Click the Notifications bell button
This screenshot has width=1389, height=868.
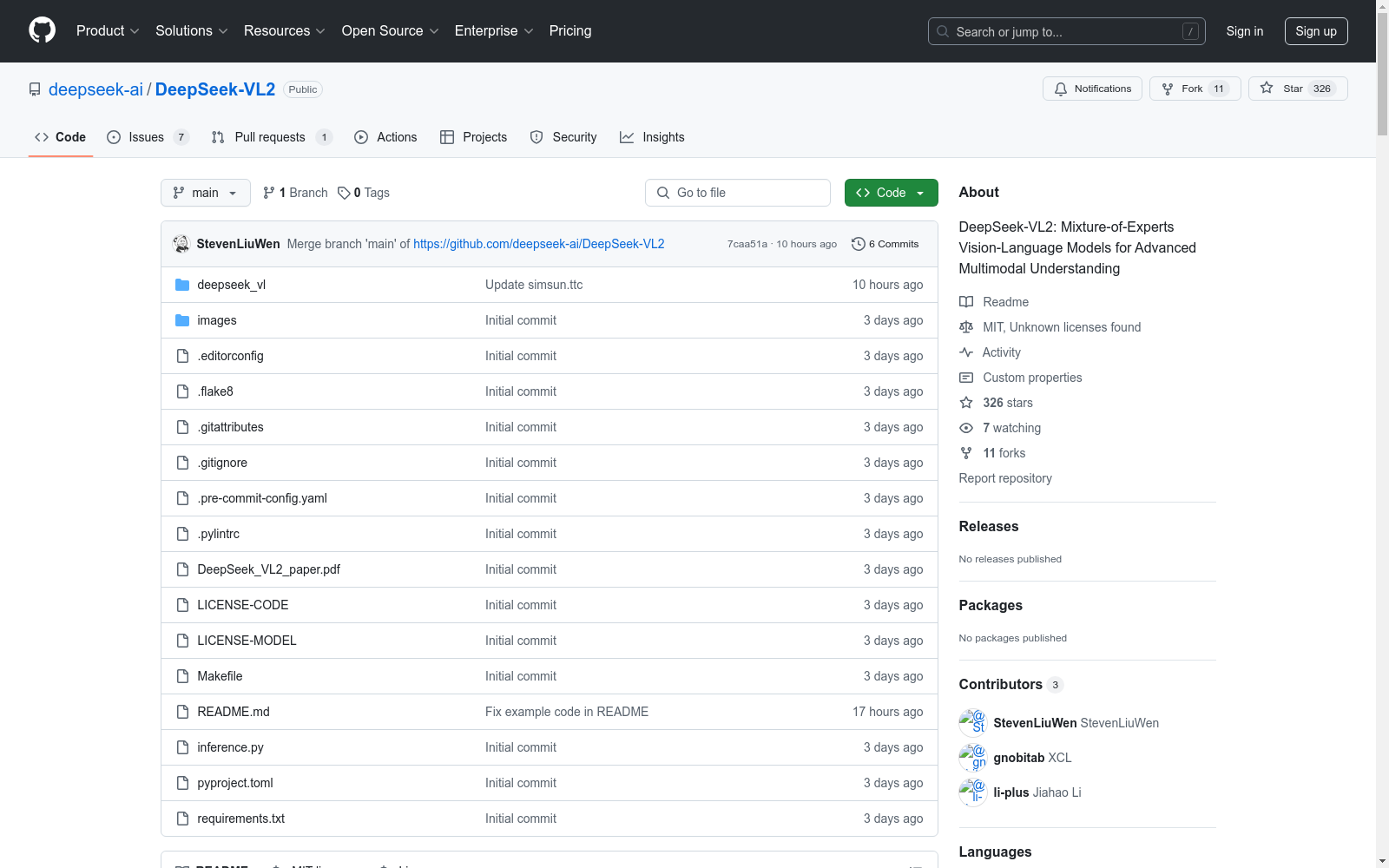pos(1092,89)
